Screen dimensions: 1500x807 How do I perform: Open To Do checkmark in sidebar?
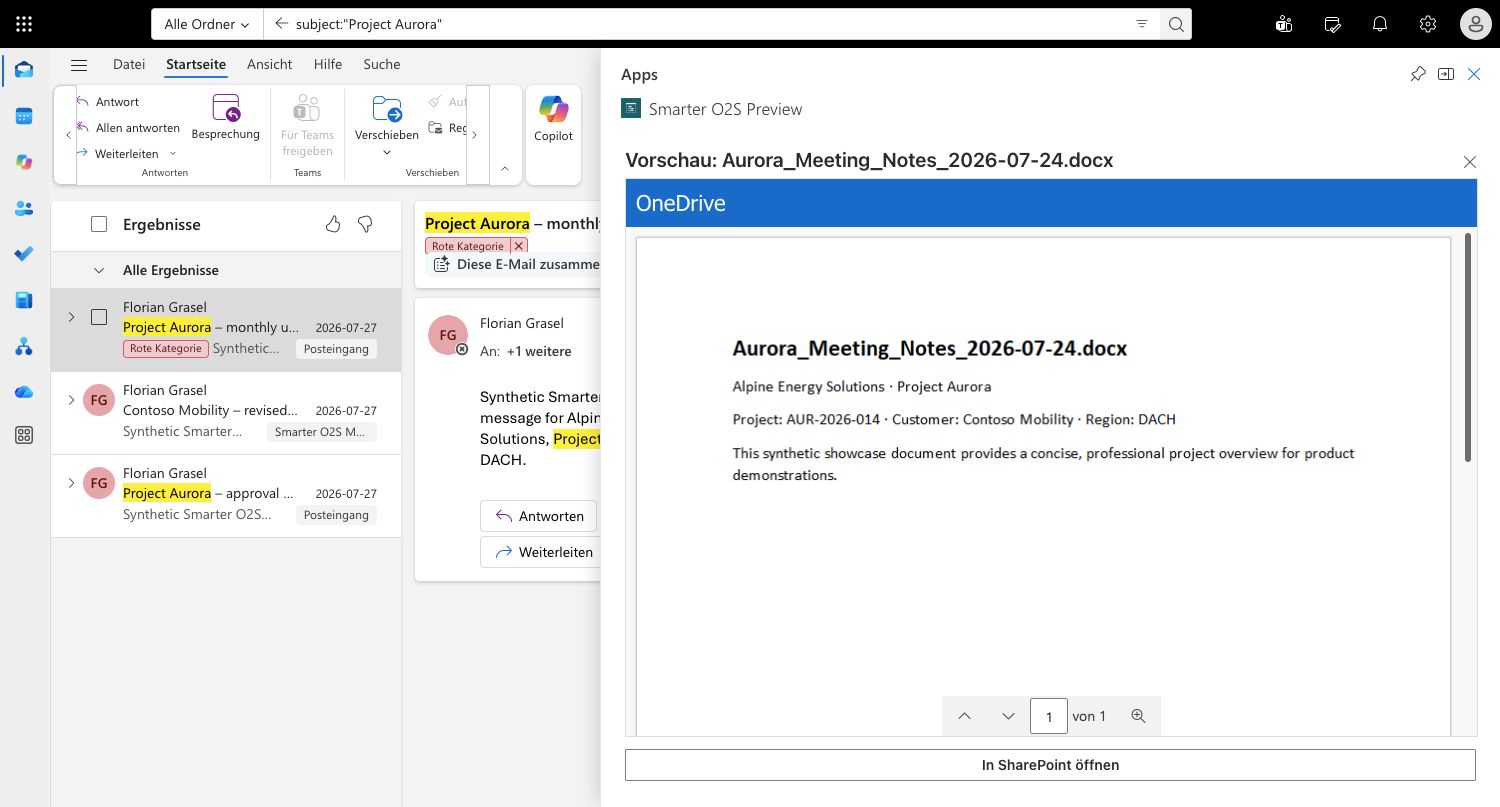click(24, 254)
